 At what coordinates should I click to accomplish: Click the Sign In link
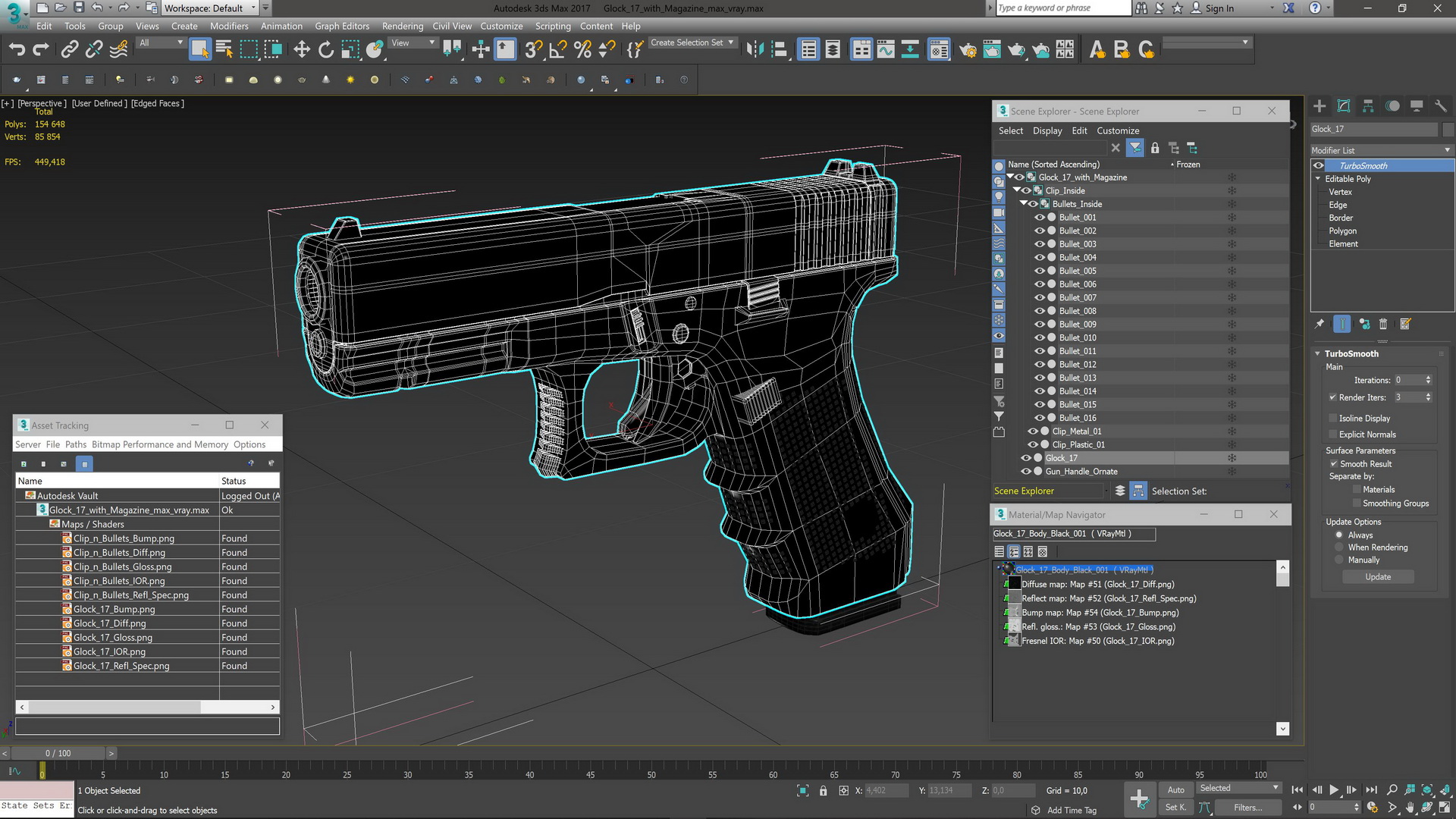[1220, 8]
